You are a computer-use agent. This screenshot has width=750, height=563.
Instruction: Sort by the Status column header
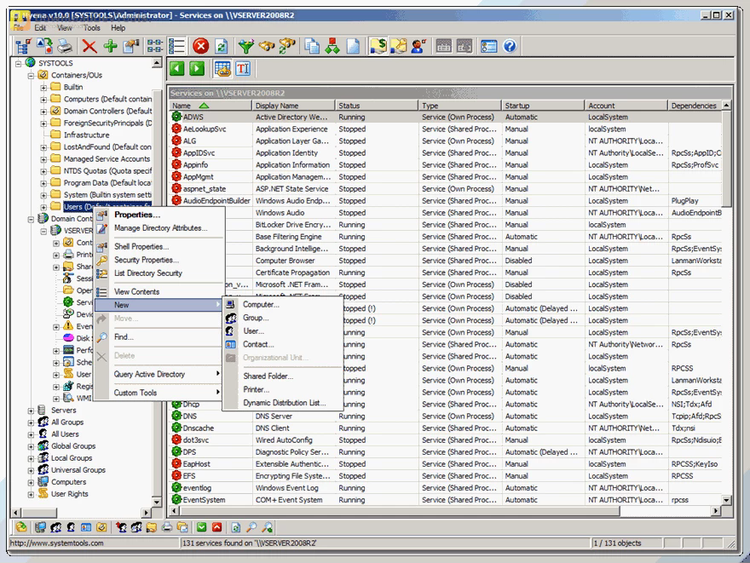[376, 105]
